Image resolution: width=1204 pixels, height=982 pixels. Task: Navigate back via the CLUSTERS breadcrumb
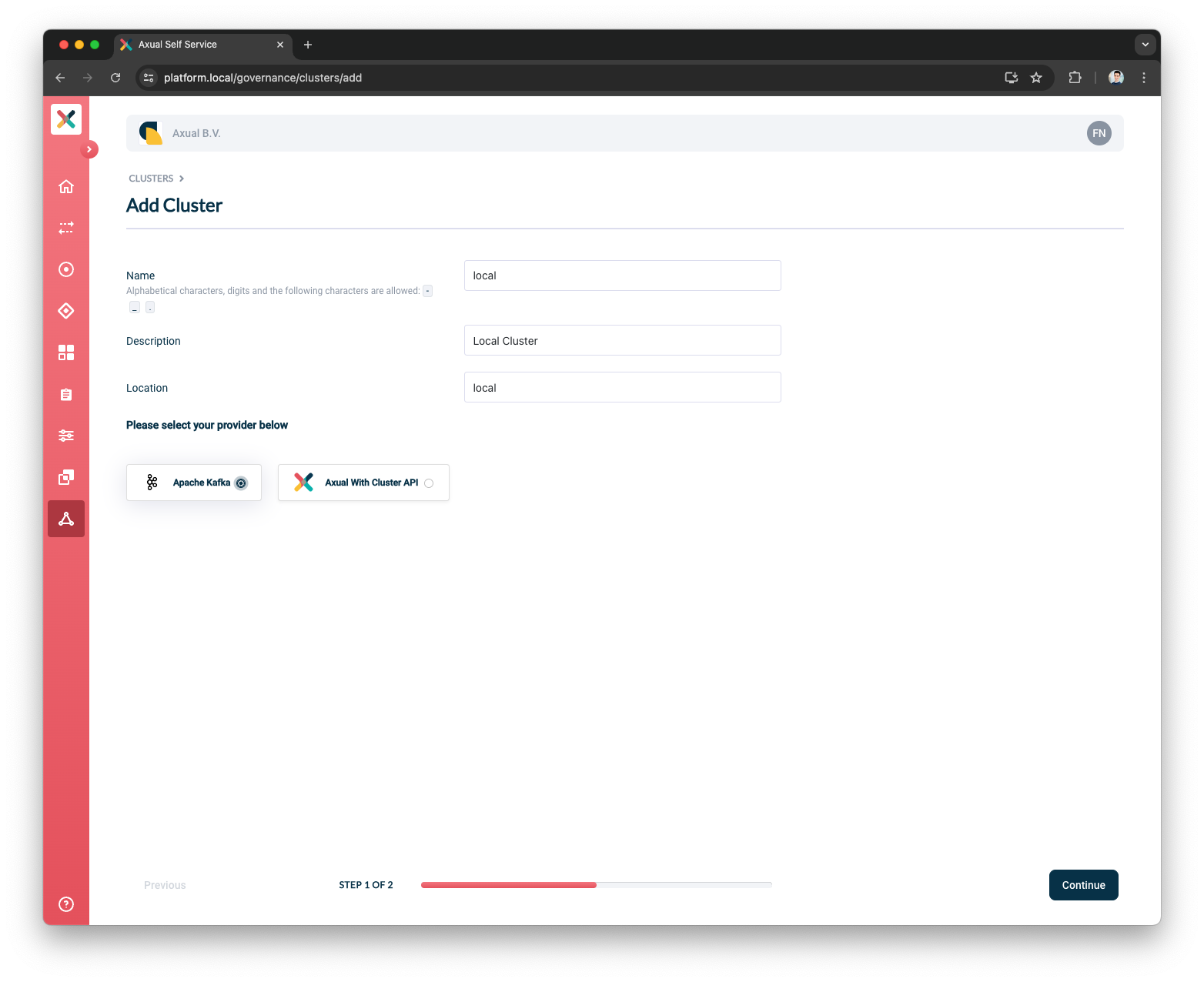click(151, 178)
